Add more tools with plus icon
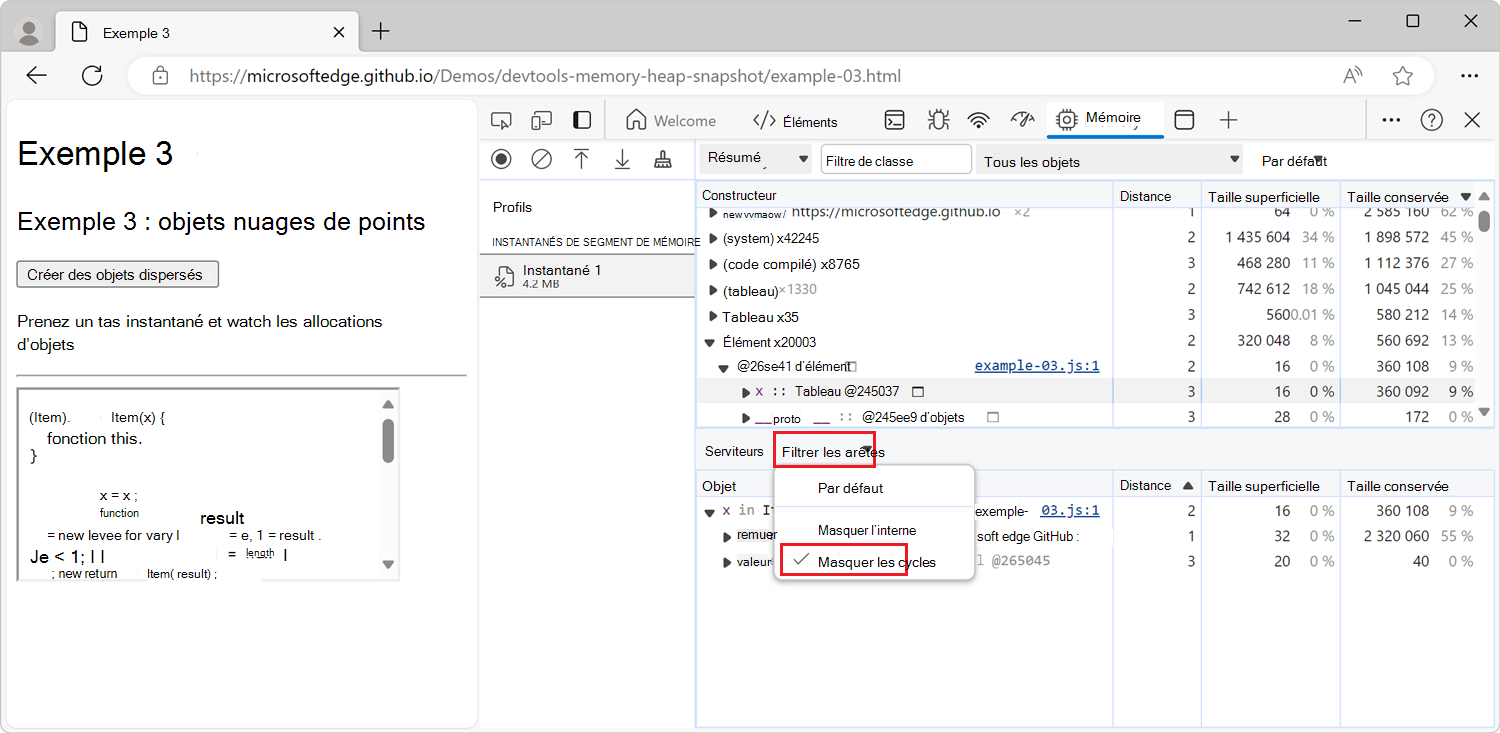This screenshot has width=1500, height=733. click(x=1229, y=121)
